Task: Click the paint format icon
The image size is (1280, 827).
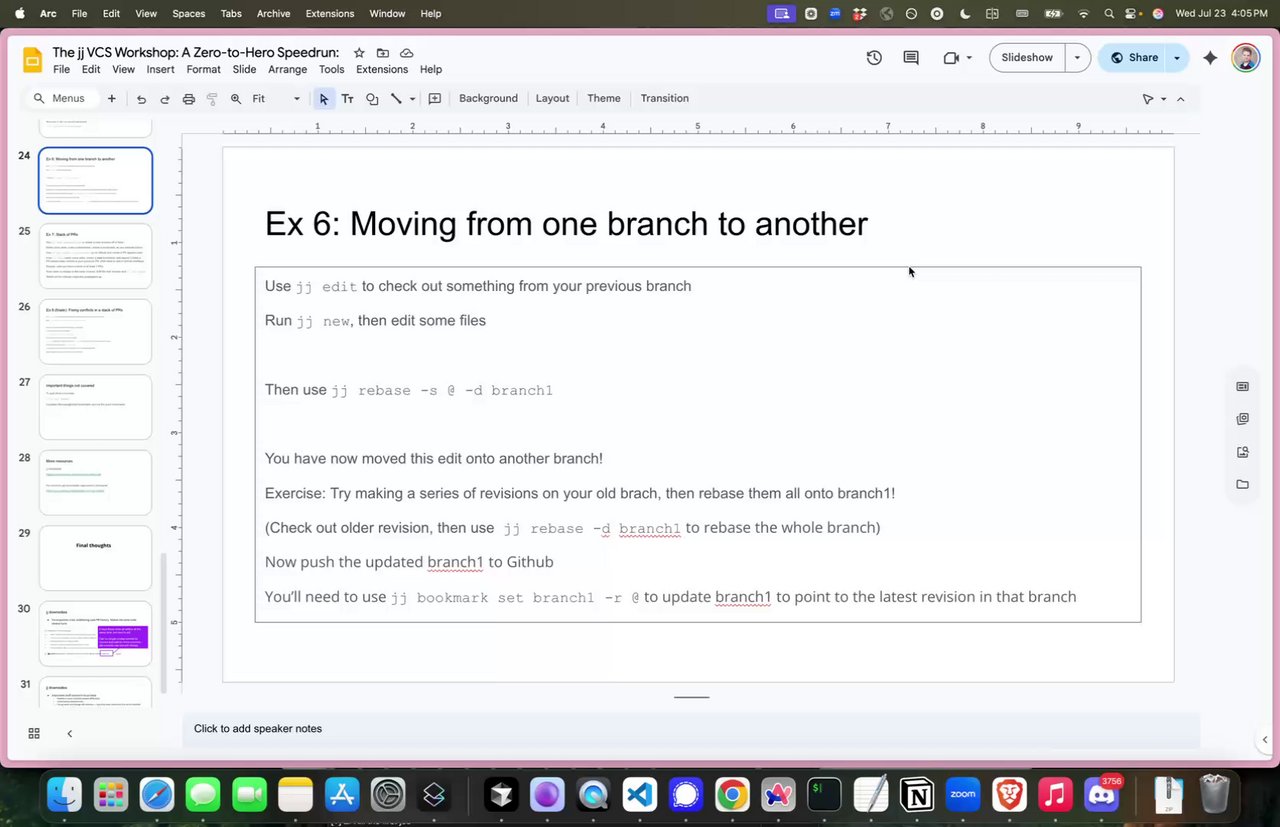Action: (x=212, y=99)
